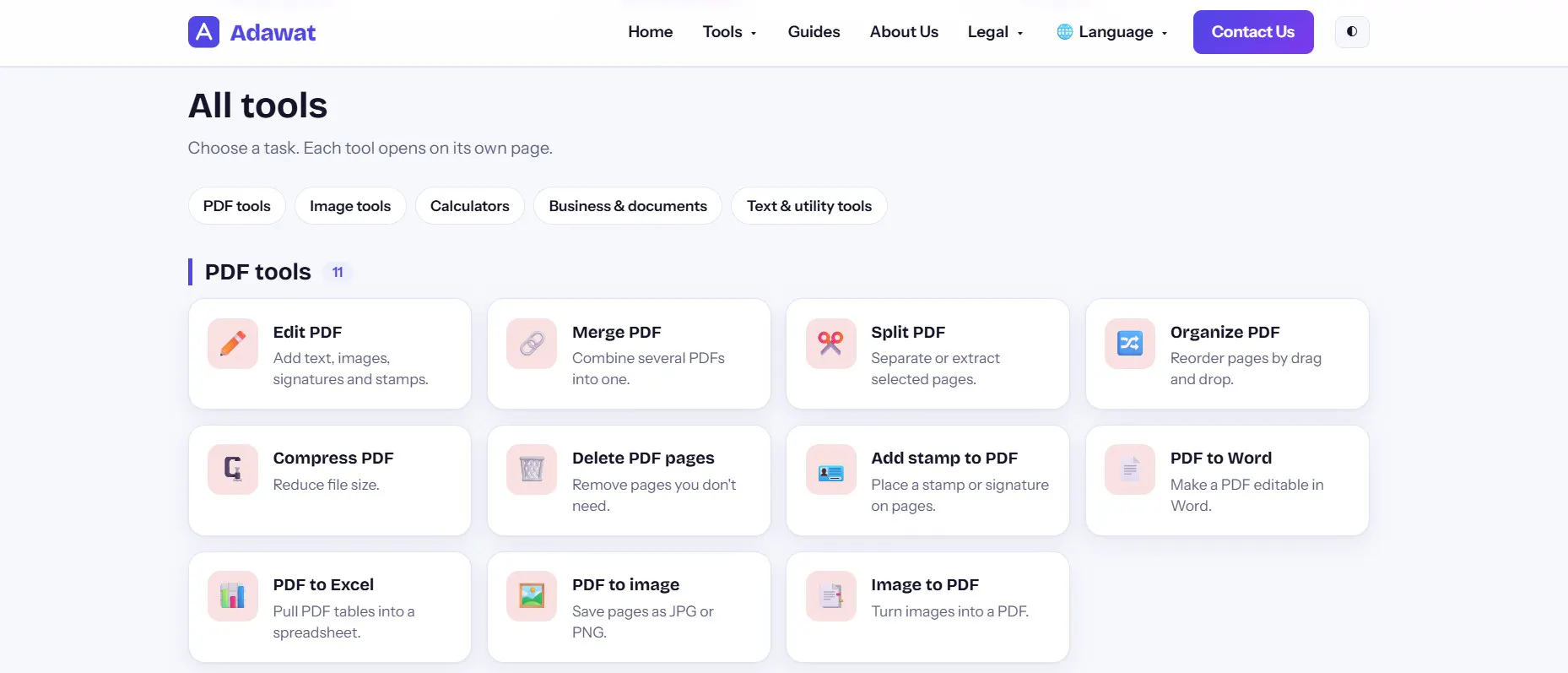Open the Image to PDF tool title
1568x673 pixels.
[x=925, y=584]
